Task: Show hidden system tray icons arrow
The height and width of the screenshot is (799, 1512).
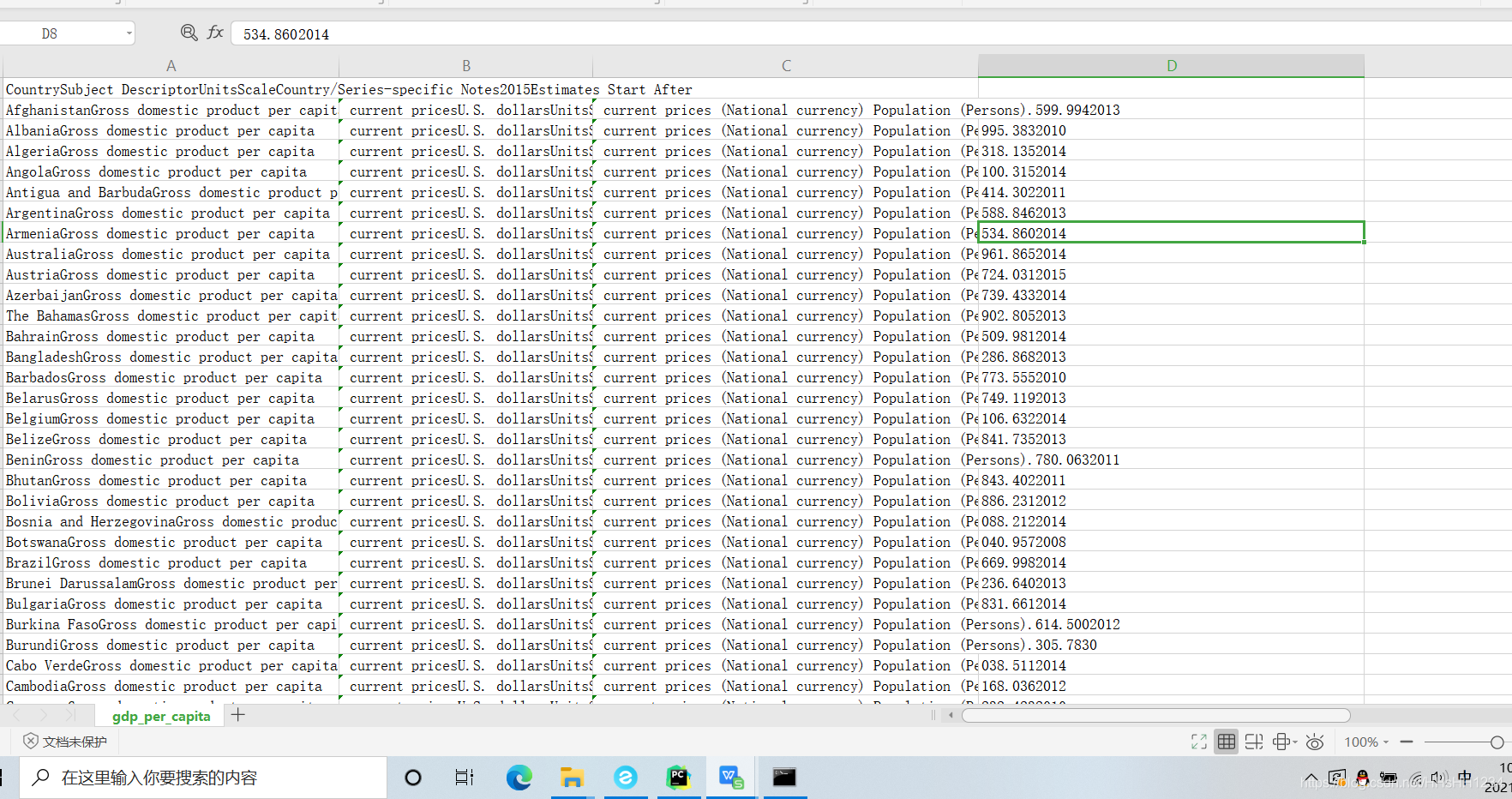Action: tap(1311, 779)
